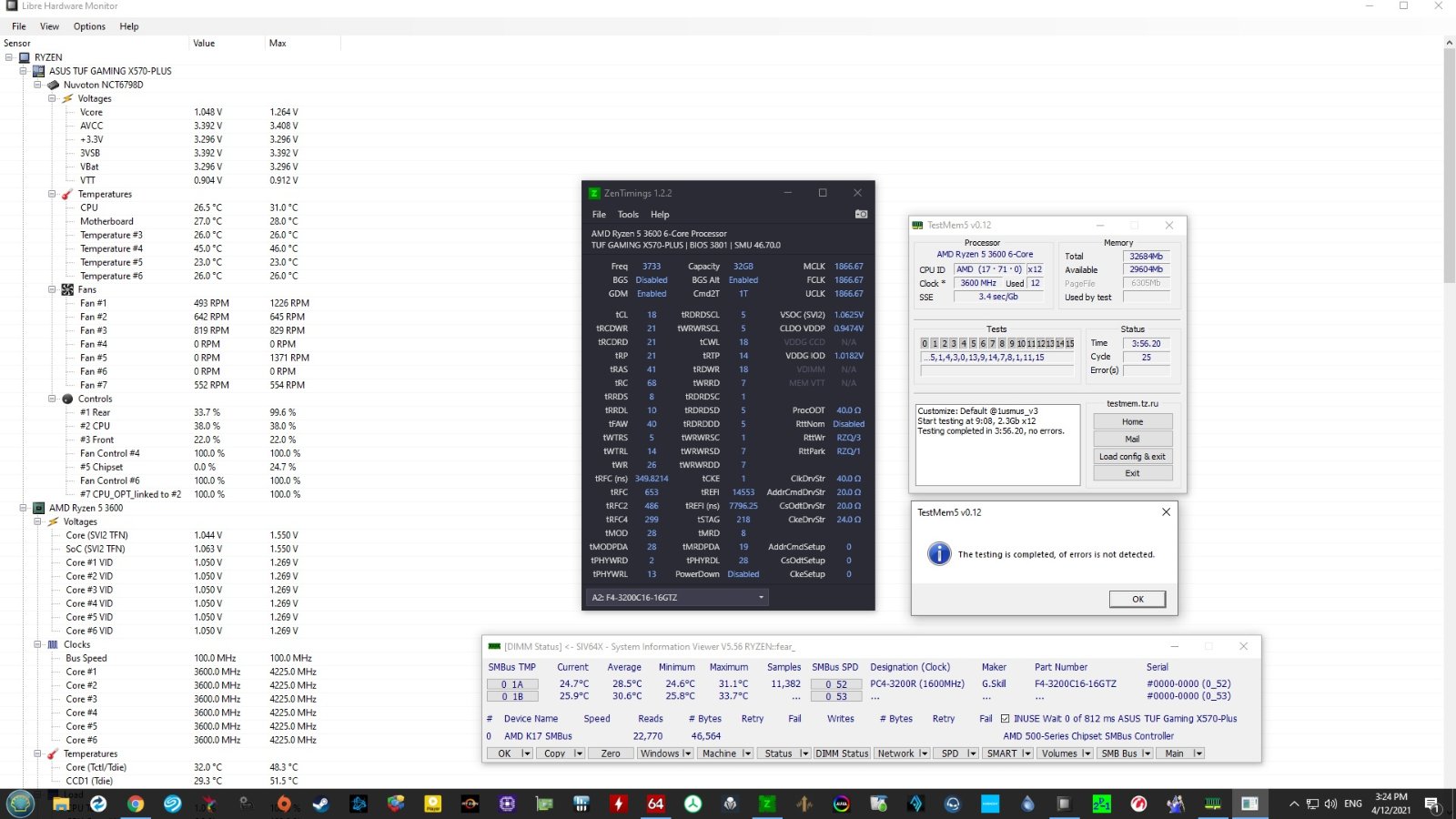Click the ENG language indicator
The height and width of the screenshot is (819, 1456).
(x=1353, y=804)
